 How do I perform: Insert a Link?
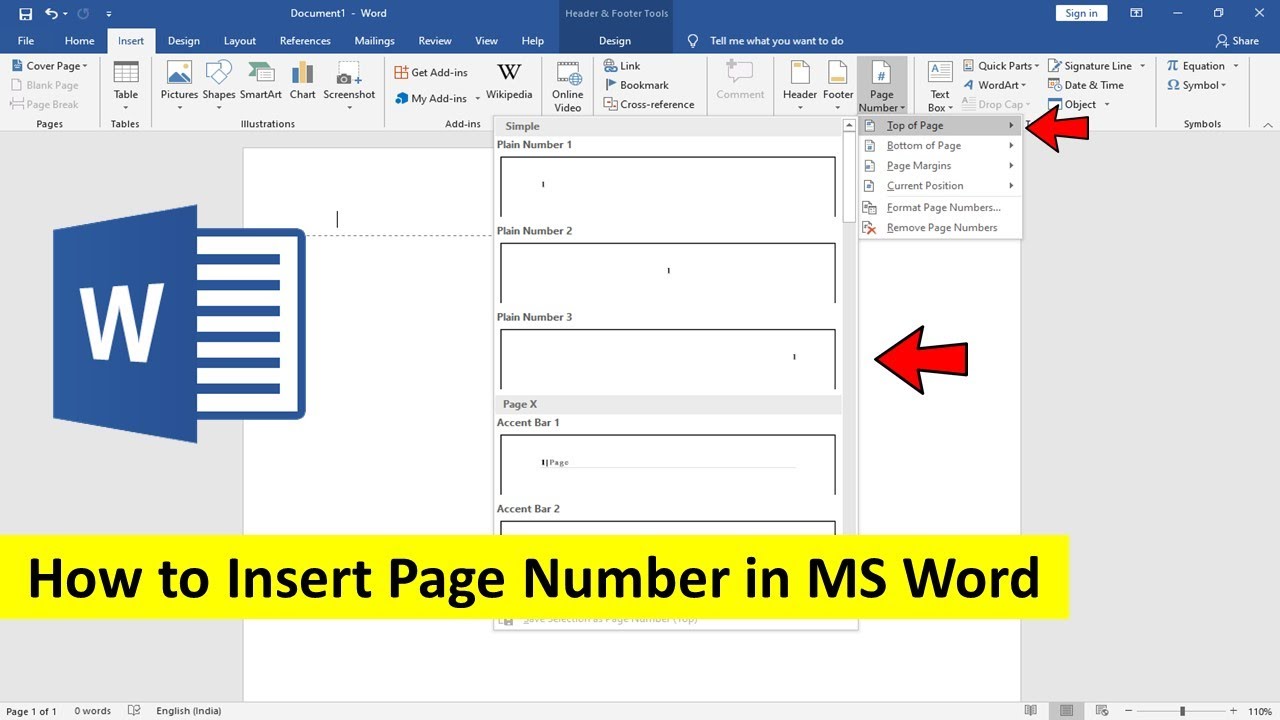pyautogui.click(x=622, y=66)
